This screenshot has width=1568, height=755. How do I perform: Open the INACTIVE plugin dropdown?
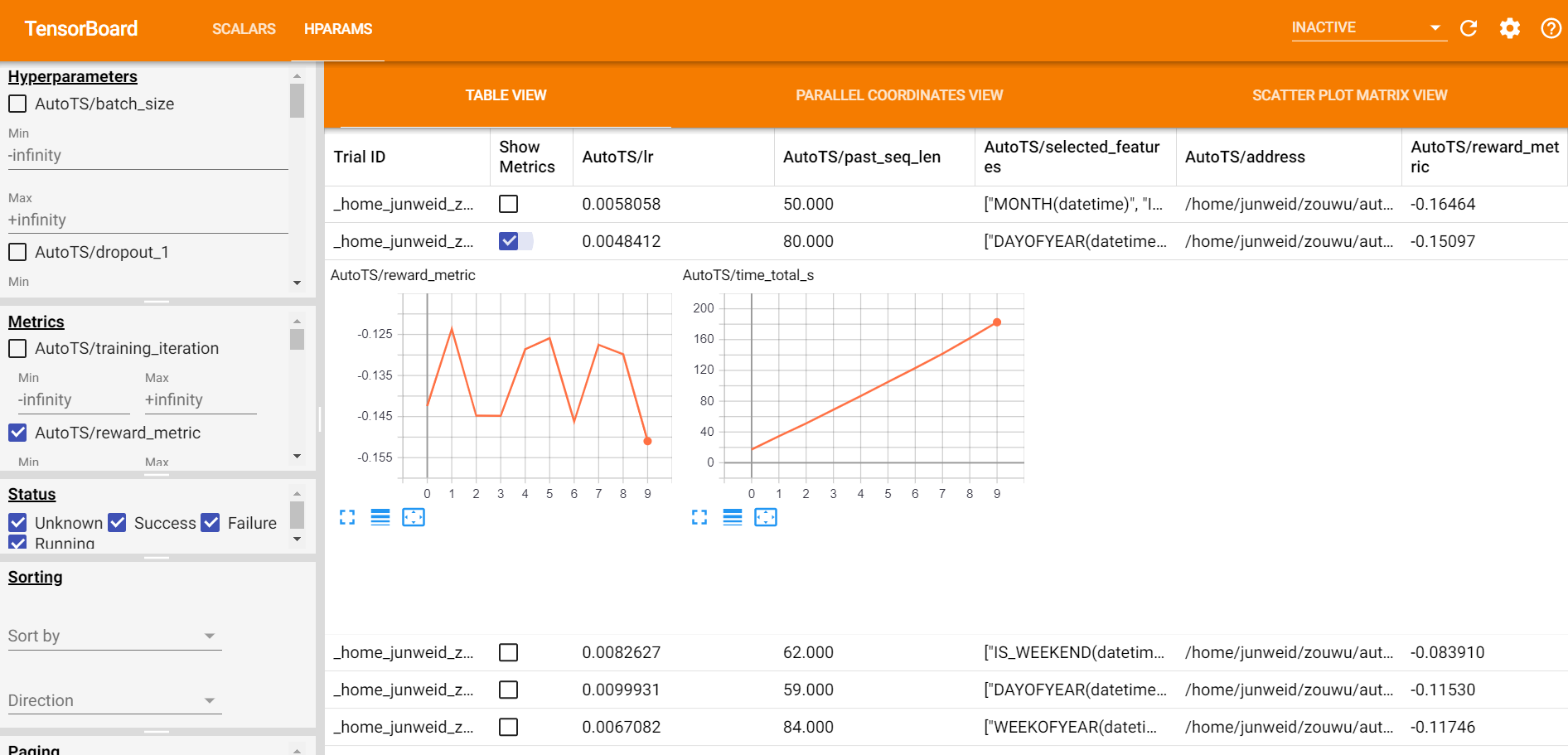[x=1368, y=28]
